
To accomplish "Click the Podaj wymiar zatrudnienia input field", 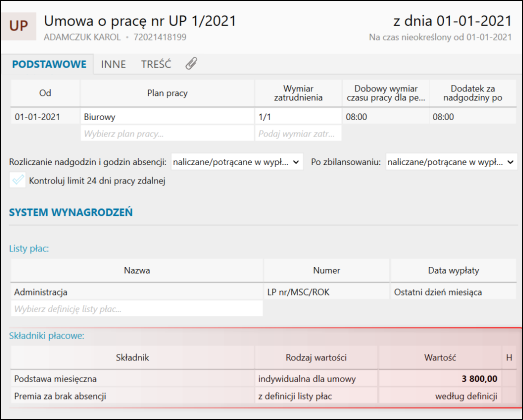I will pos(298,134).
